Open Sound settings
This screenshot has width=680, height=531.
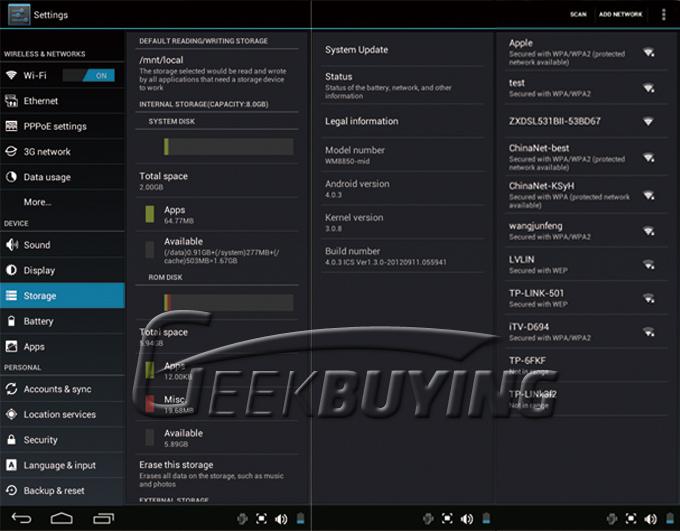click(62, 245)
